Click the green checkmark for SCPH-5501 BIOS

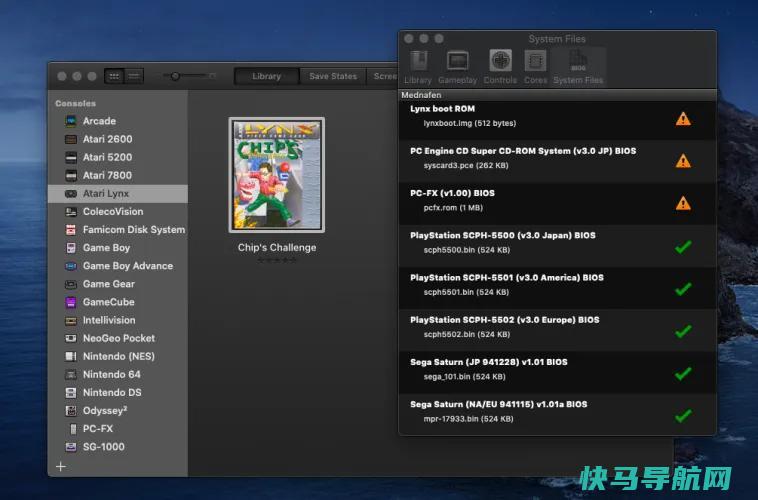pos(683,289)
